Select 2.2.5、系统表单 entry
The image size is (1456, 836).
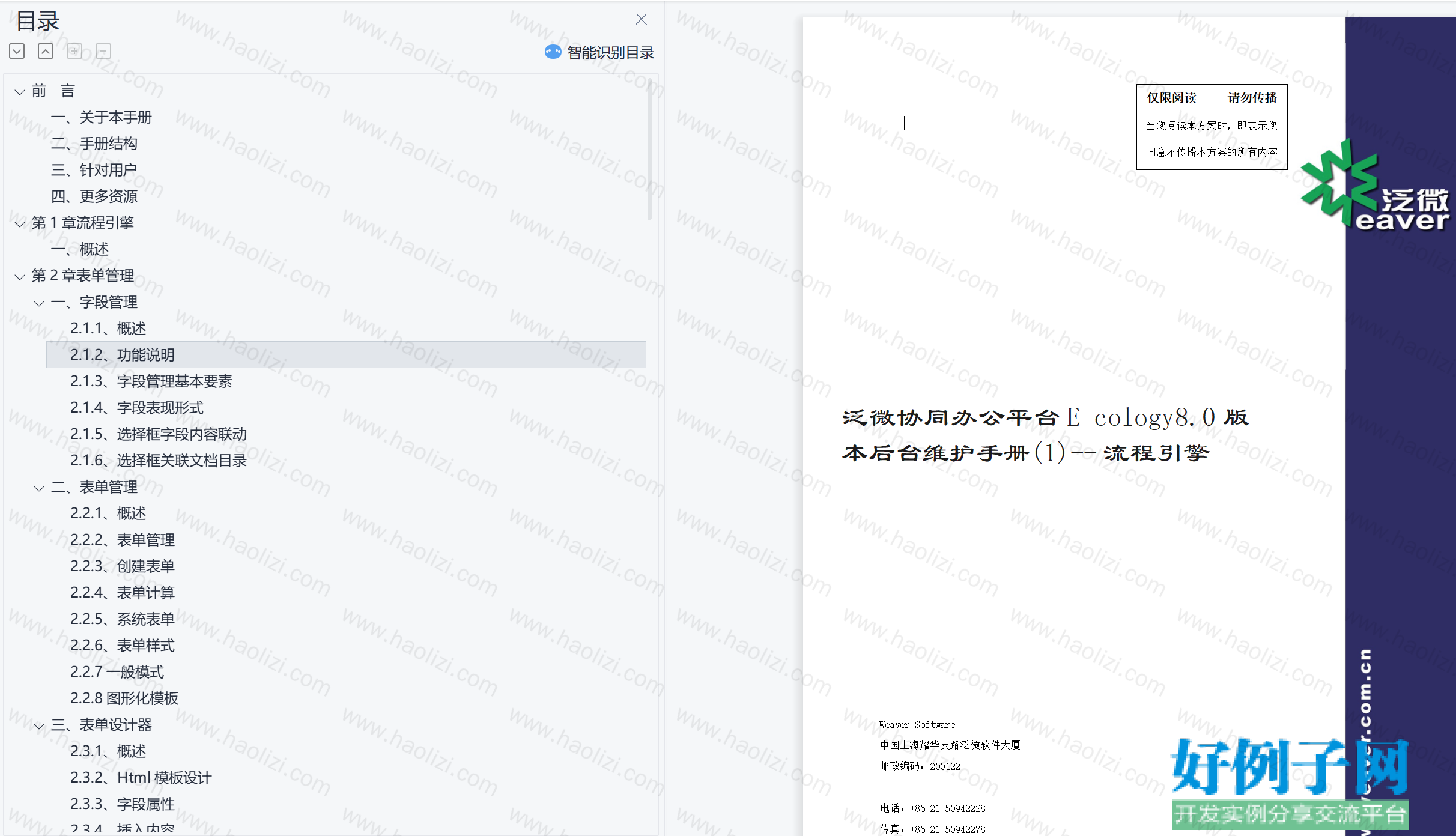pos(123,619)
